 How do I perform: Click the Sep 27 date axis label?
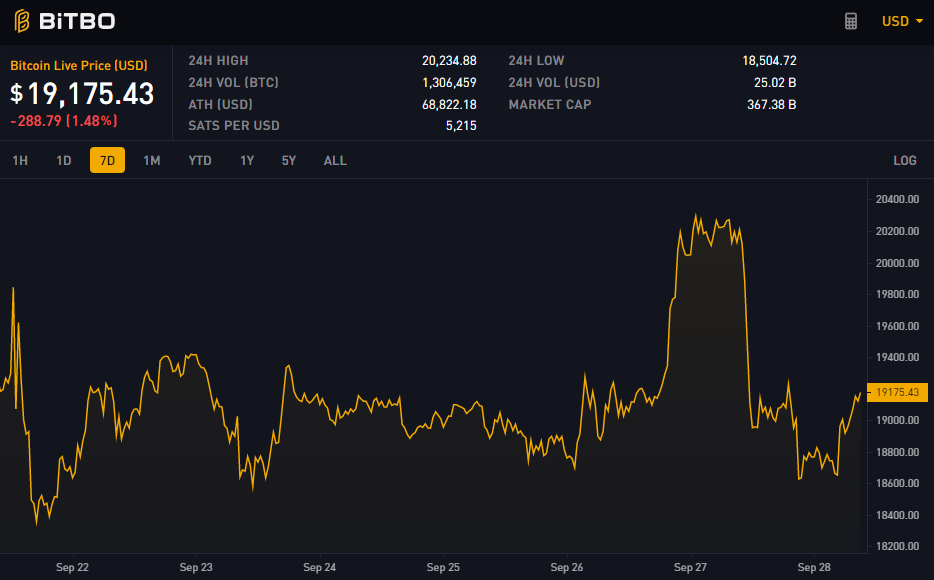coord(690,567)
